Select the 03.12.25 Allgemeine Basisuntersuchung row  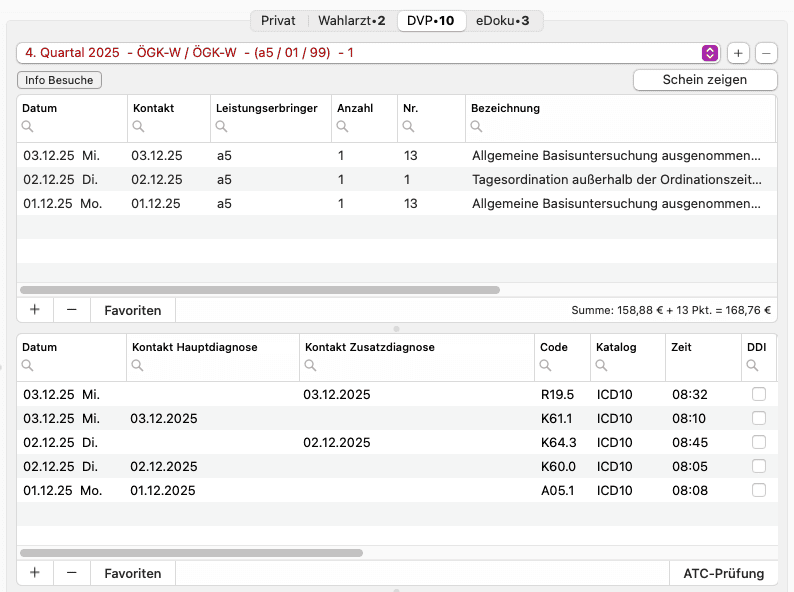pos(397,155)
